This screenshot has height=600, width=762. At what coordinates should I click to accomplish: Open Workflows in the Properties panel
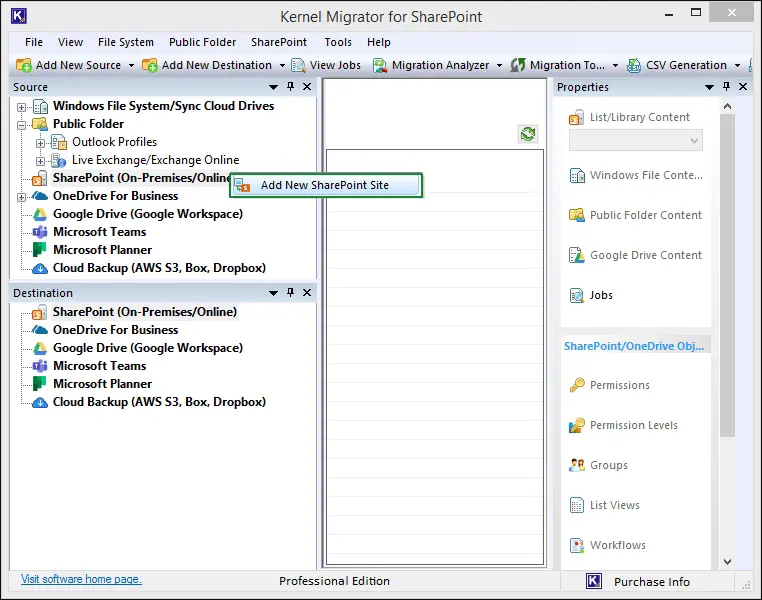tap(617, 545)
